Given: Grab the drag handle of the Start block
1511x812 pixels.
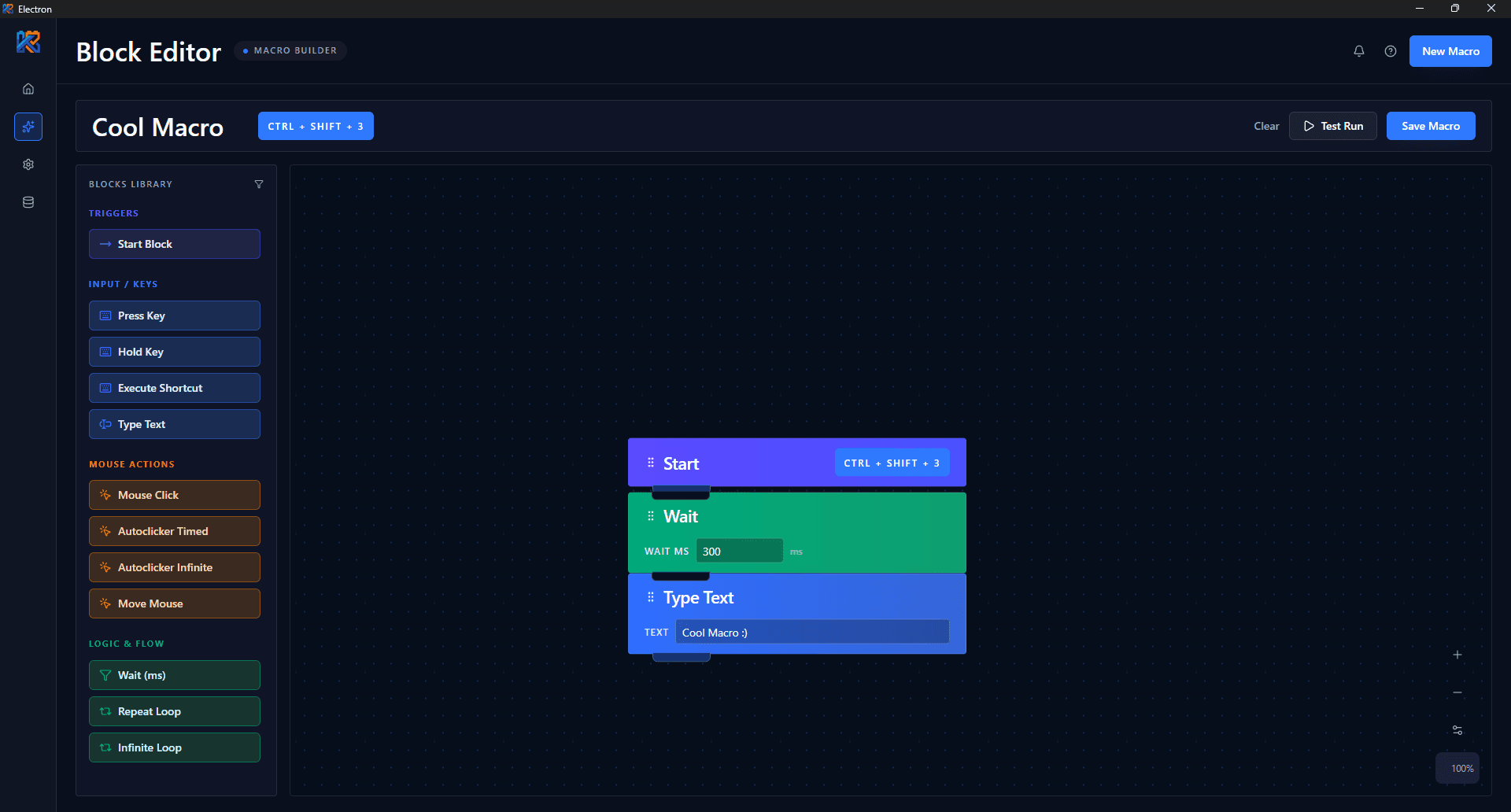Looking at the screenshot, I should point(651,463).
